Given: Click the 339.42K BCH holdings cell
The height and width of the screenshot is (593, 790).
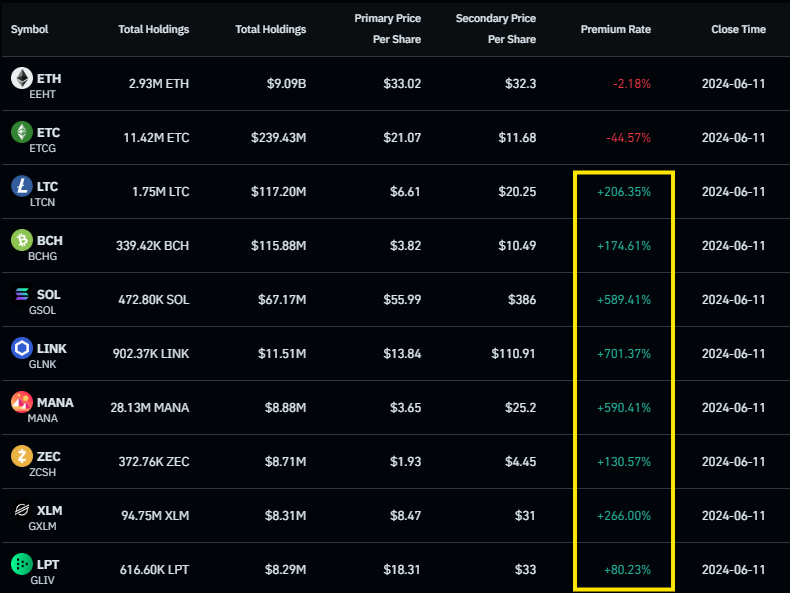Looking at the screenshot, I should click(x=153, y=245).
